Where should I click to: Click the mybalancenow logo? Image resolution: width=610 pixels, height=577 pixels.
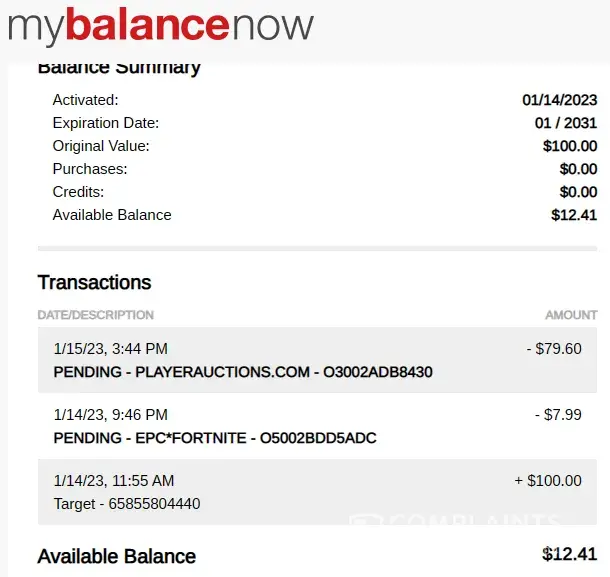161,26
